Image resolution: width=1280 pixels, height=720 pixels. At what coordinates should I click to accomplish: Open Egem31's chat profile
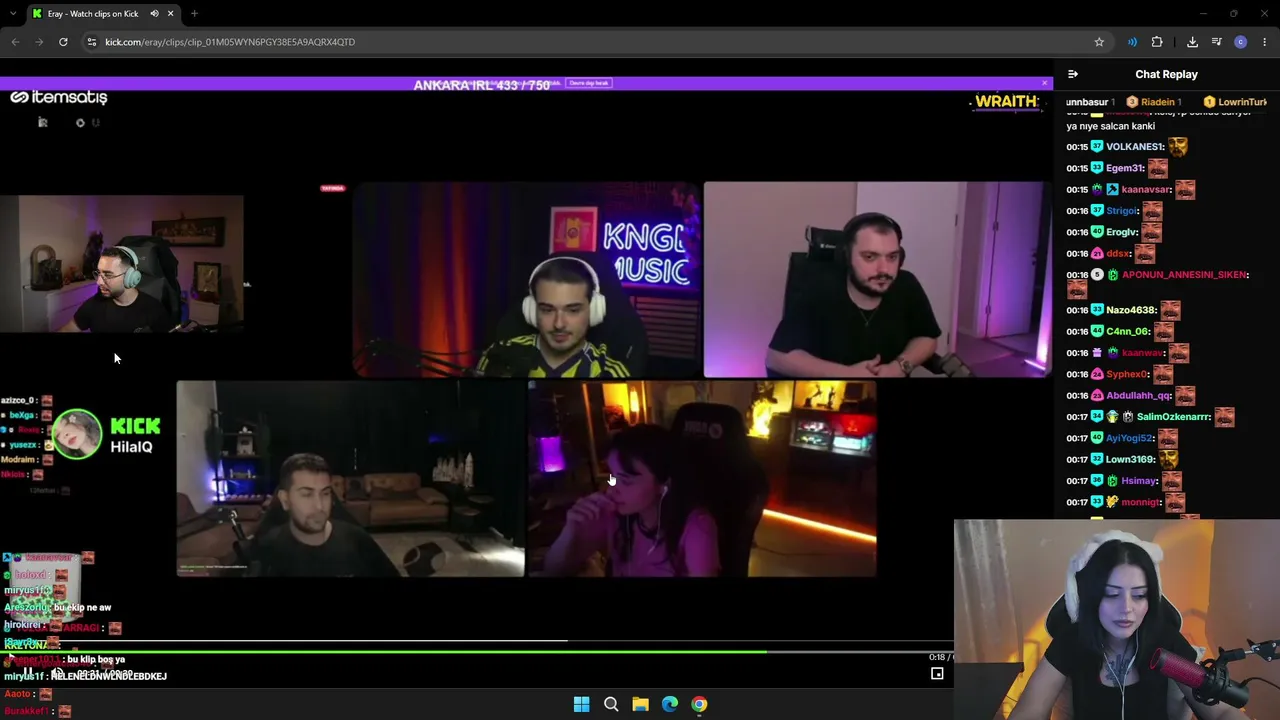coord(1125,168)
